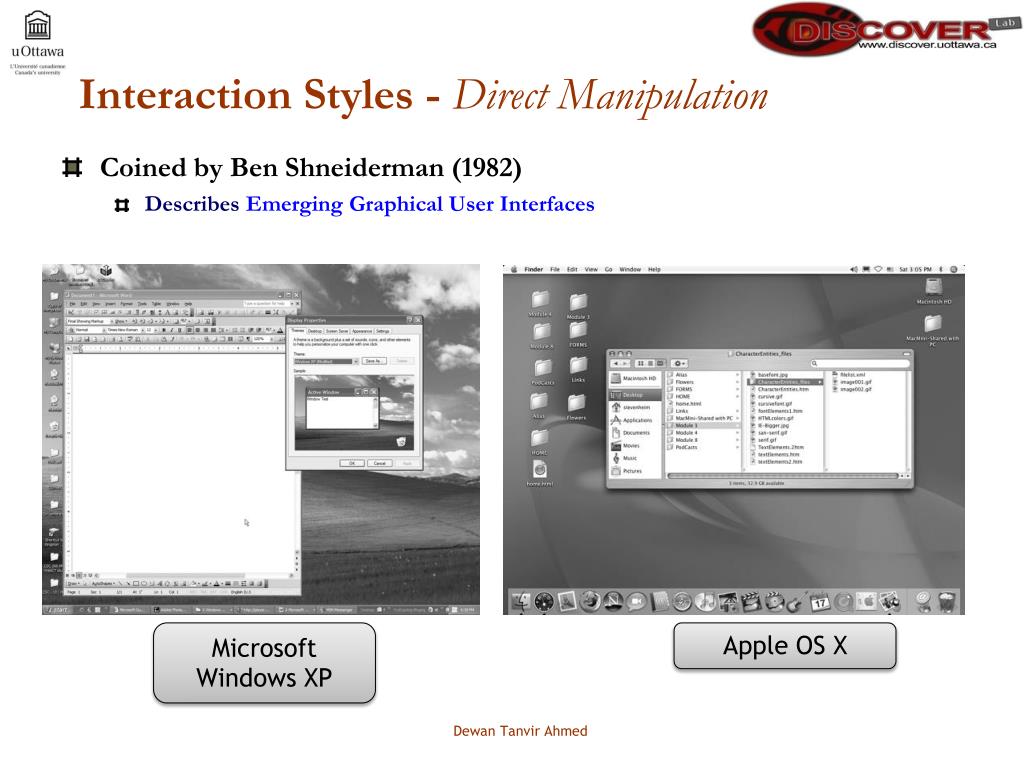Open the Finder Go menu
This screenshot has width=1024, height=768.
tap(609, 269)
